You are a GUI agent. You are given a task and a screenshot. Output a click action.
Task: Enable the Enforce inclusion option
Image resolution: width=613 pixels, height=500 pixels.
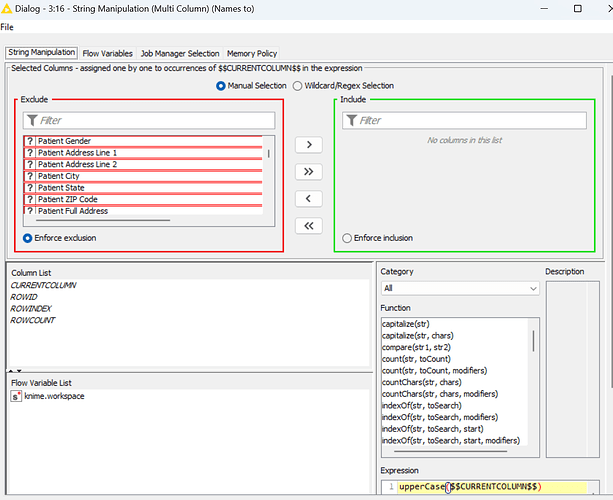pyautogui.click(x=348, y=238)
